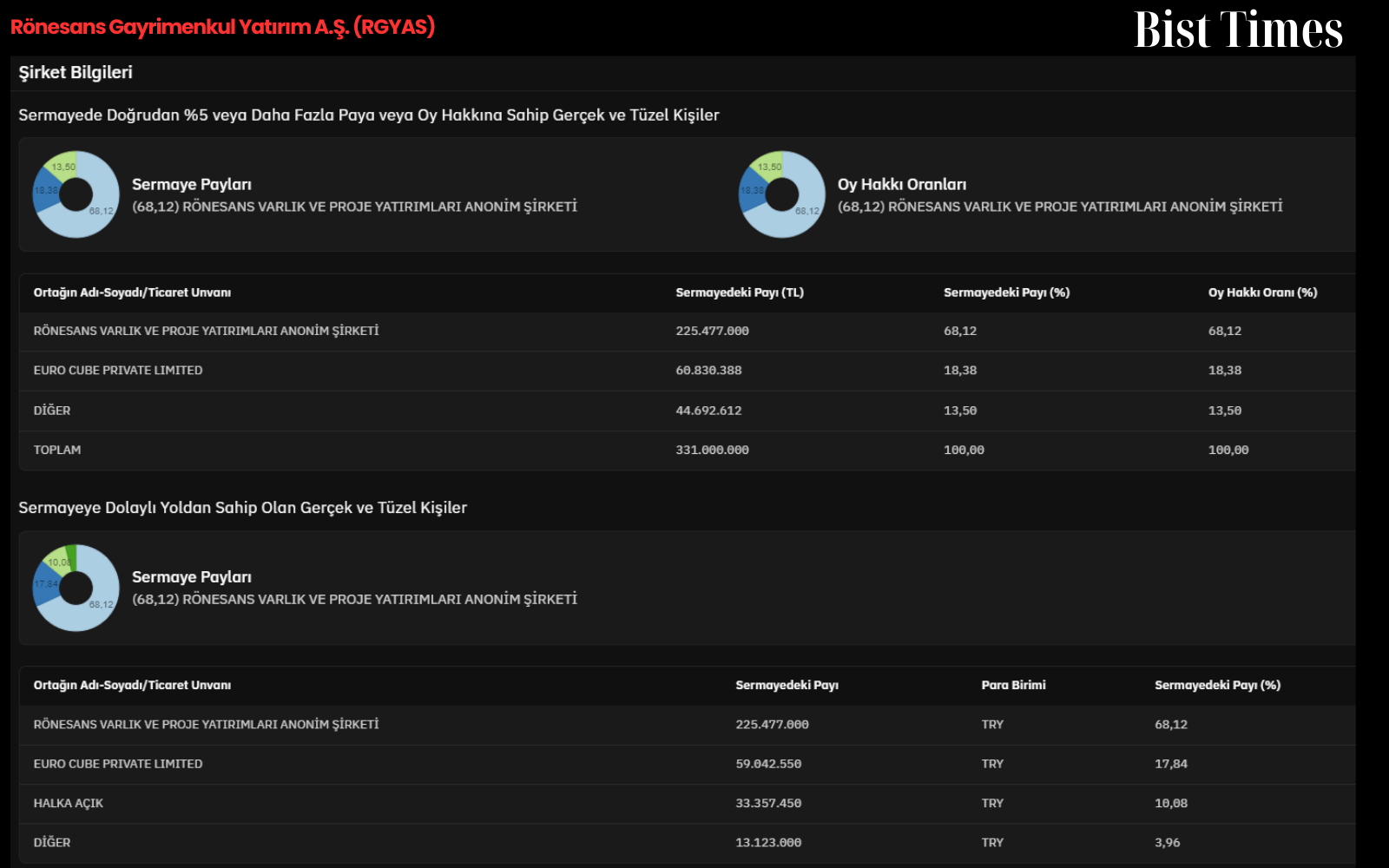Click the indirect-ownership Sermaye Payları donut chart
This screenshot has height=868, width=1389.
tap(76, 588)
